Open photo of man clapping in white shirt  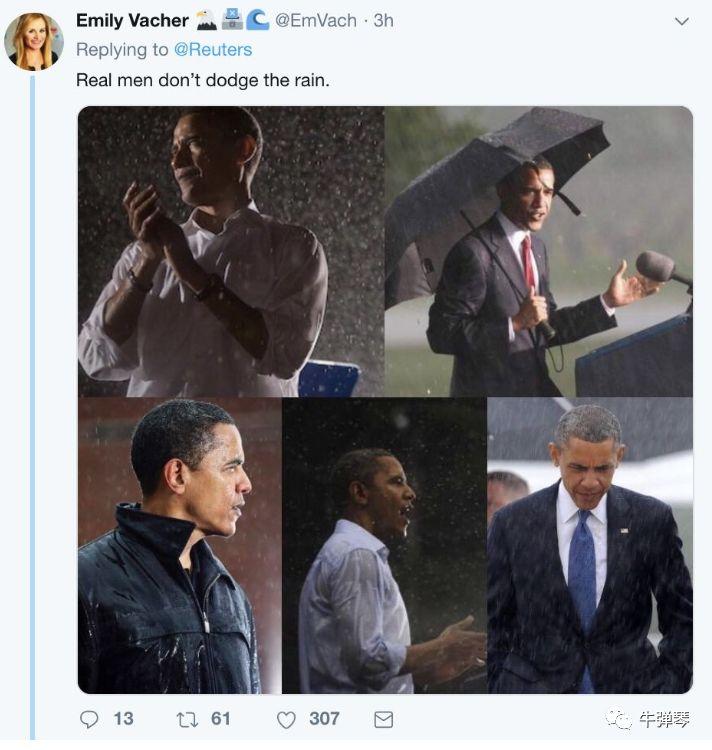click(x=231, y=251)
